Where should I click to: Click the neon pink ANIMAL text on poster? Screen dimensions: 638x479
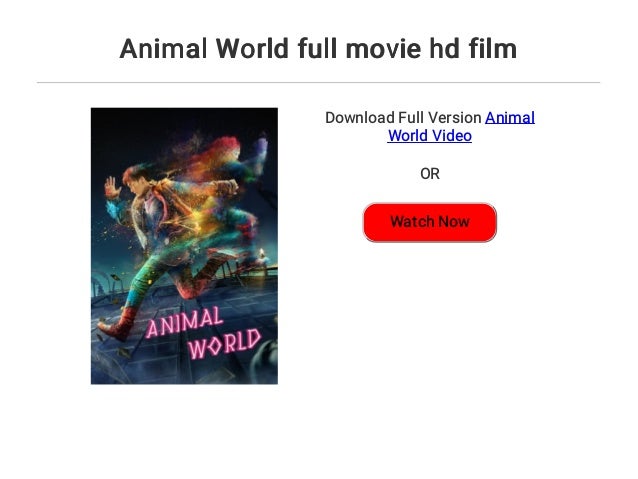point(184,322)
